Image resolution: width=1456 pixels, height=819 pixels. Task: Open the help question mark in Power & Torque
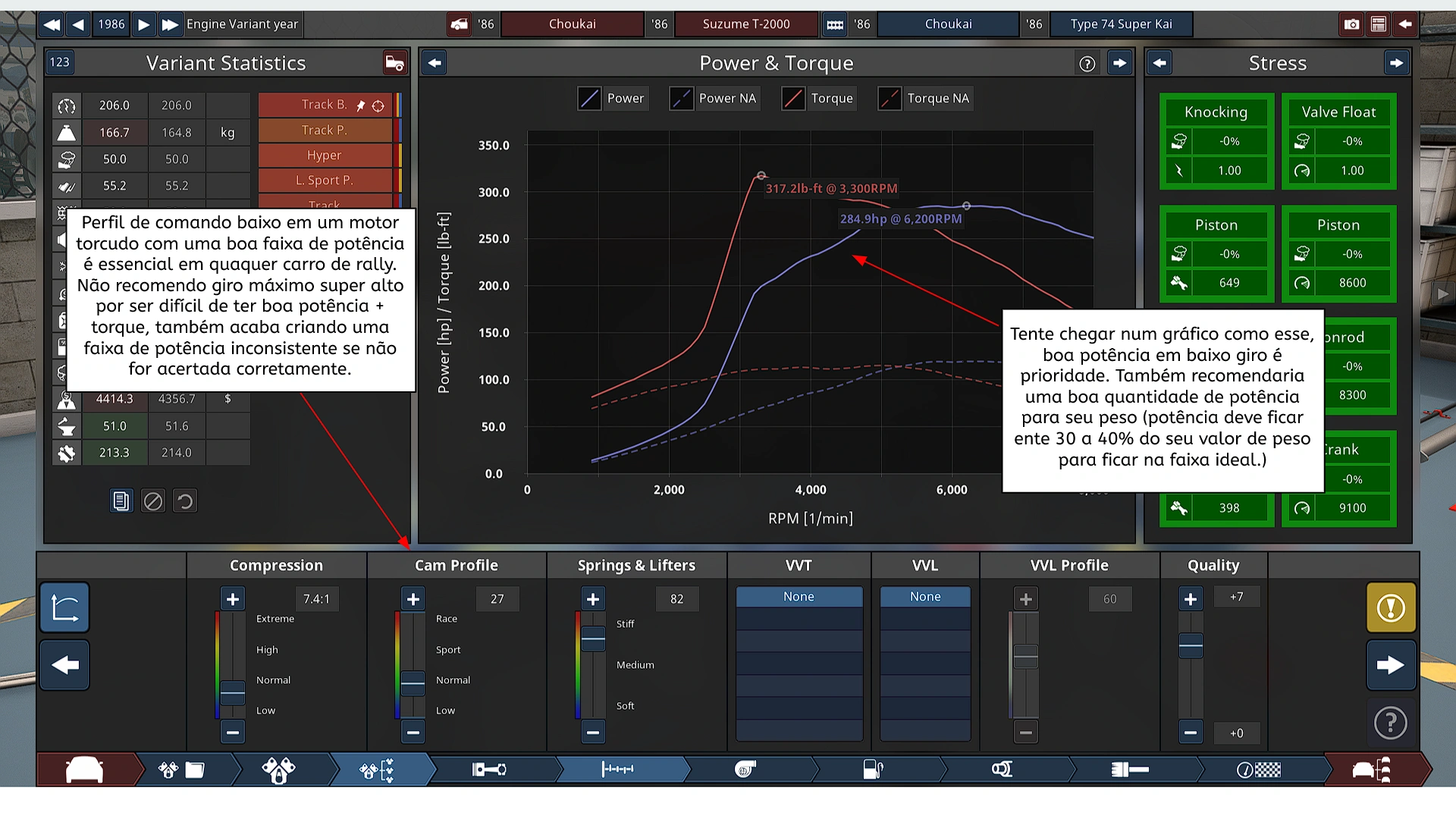[1087, 64]
